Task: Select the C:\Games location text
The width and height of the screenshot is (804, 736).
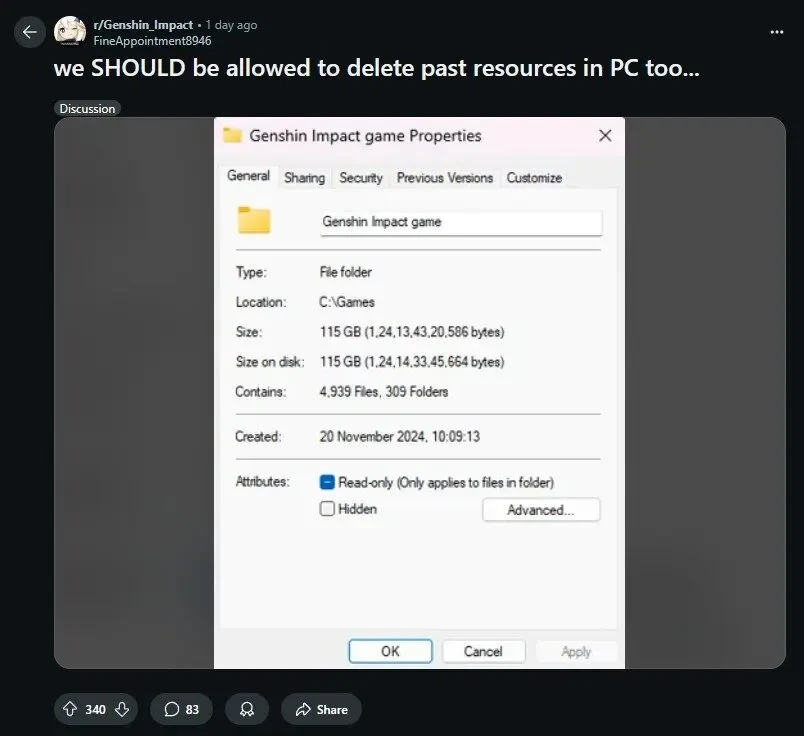Action: 347,302
